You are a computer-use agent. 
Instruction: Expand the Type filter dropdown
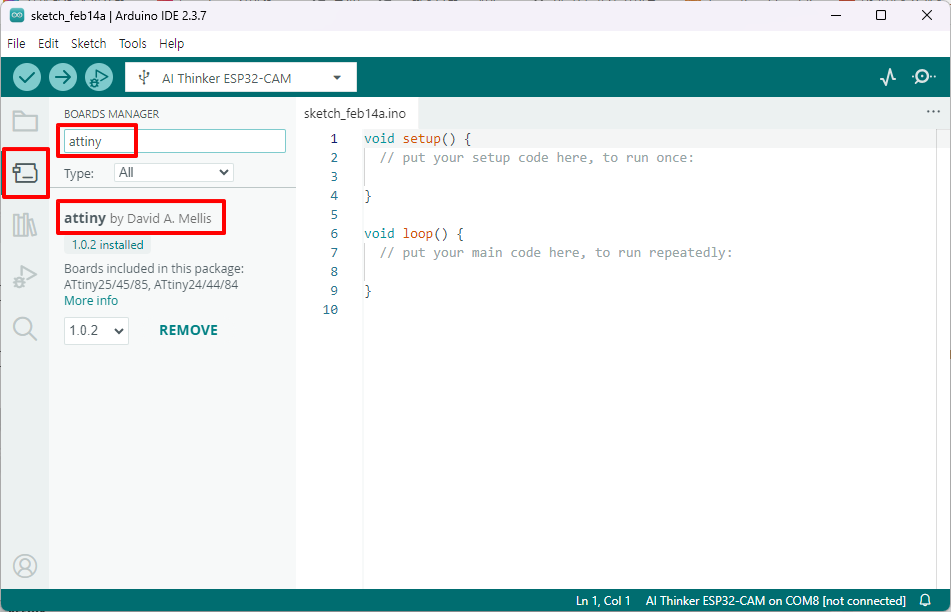[173, 173]
